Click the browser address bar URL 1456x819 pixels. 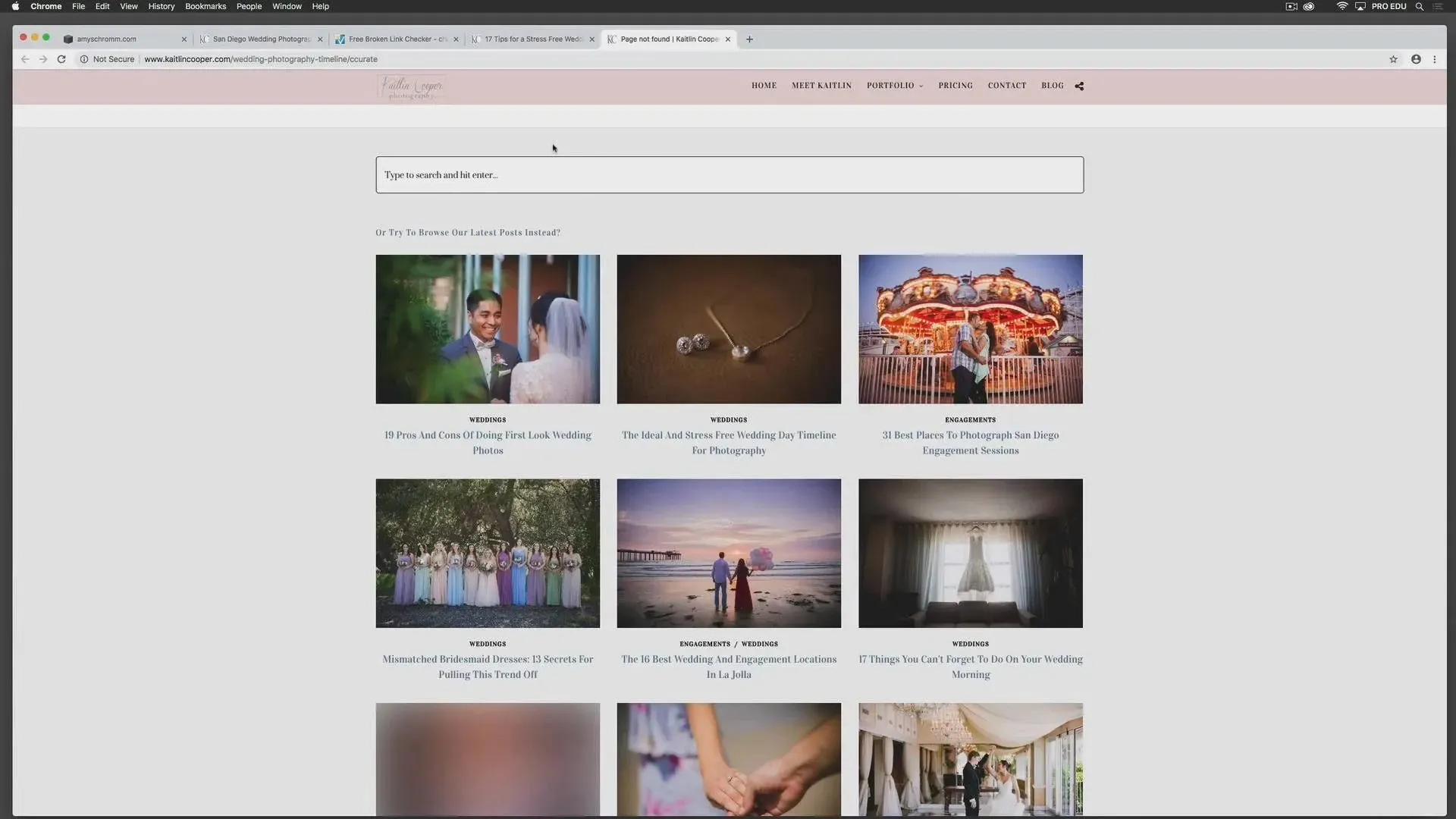(x=261, y=59)
